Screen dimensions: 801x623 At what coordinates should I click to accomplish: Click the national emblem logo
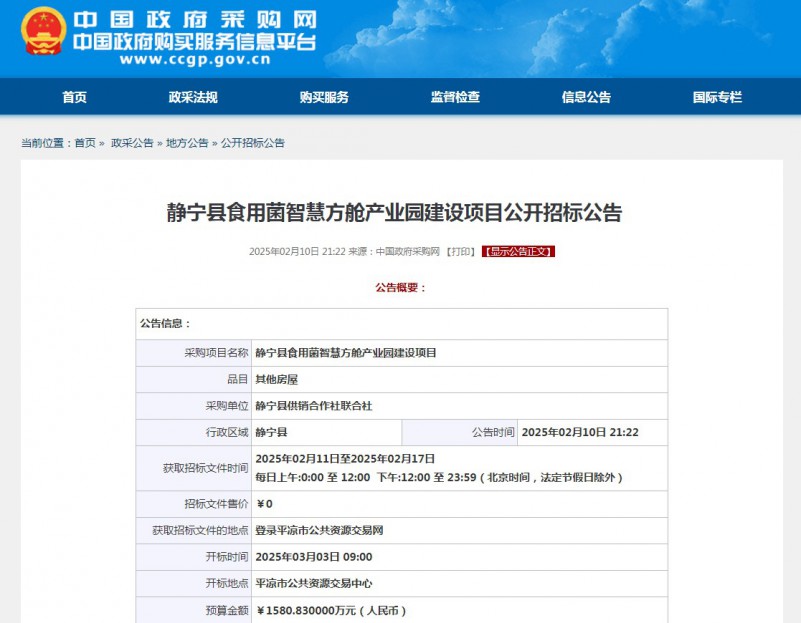pos(43,31)
